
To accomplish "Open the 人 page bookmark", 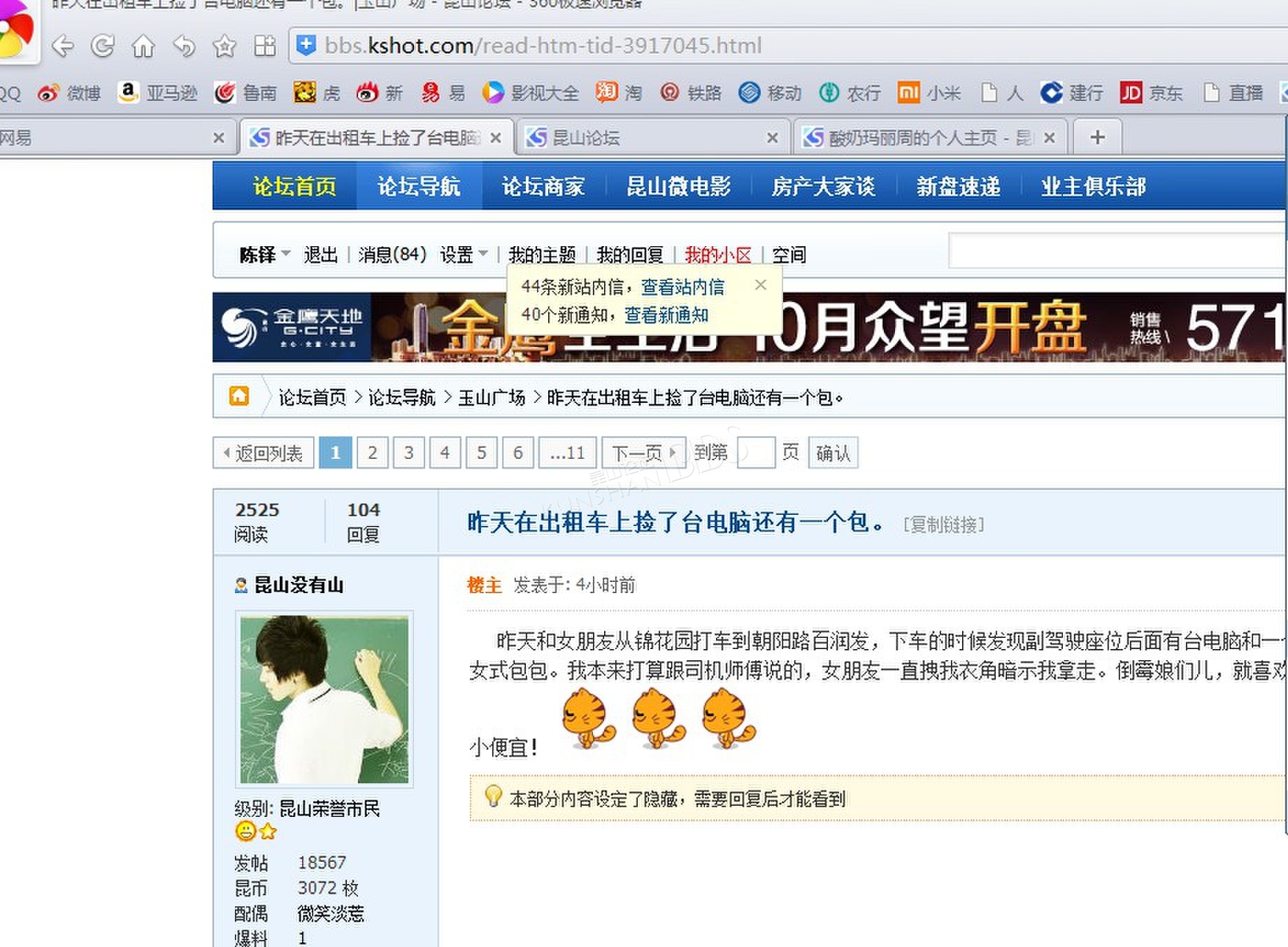I will pyautogui.click(x=1002, y=92).
